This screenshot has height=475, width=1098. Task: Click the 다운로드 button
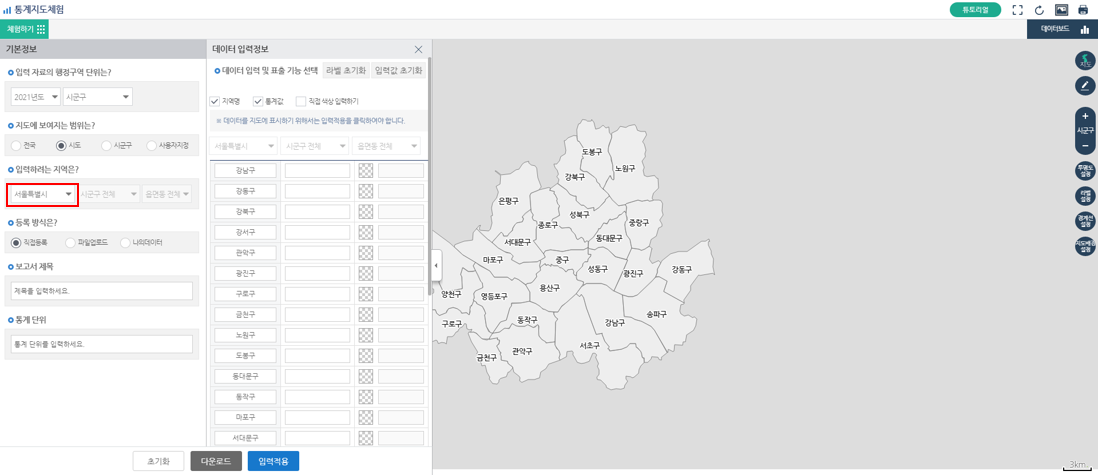[x=216, y=461]
